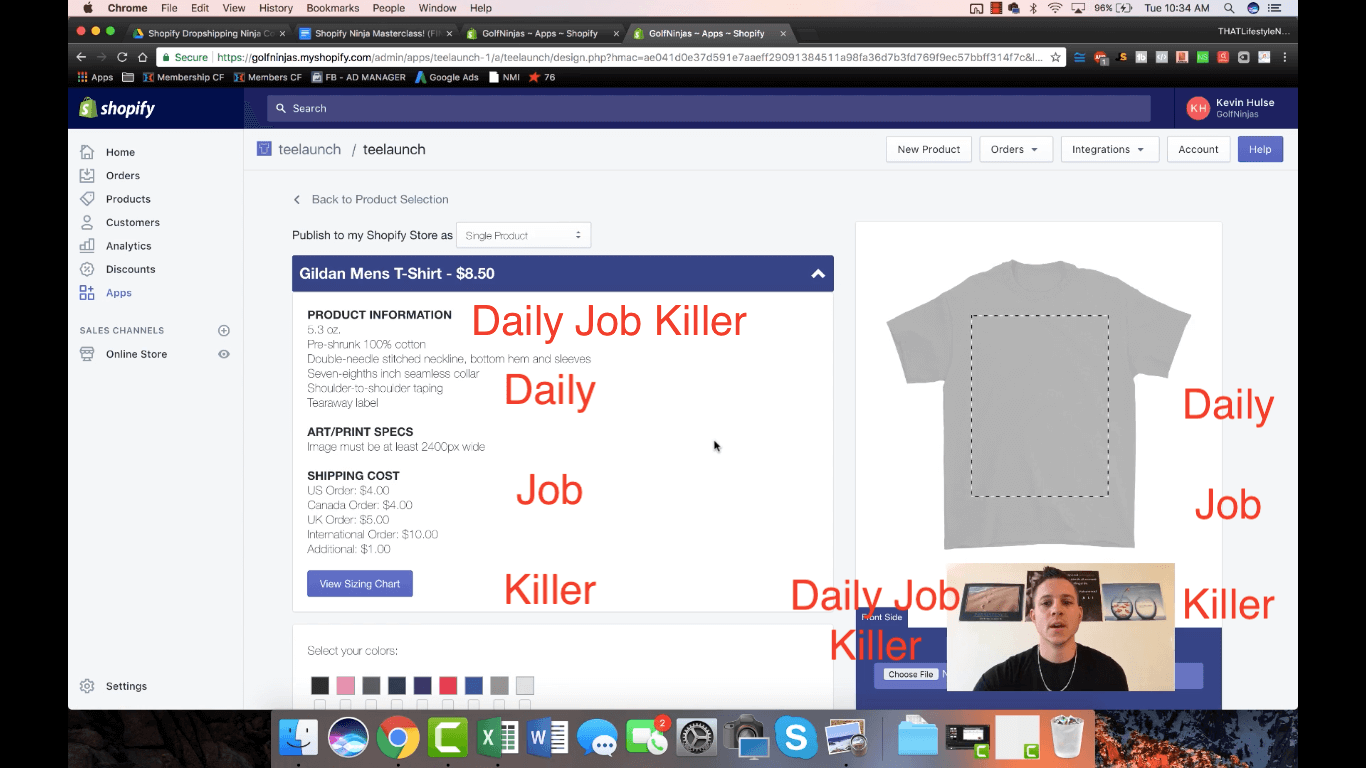This screenshot has width=1366, height=768.
Task: Go to the Chrome home page button
Action: point(143,57)
